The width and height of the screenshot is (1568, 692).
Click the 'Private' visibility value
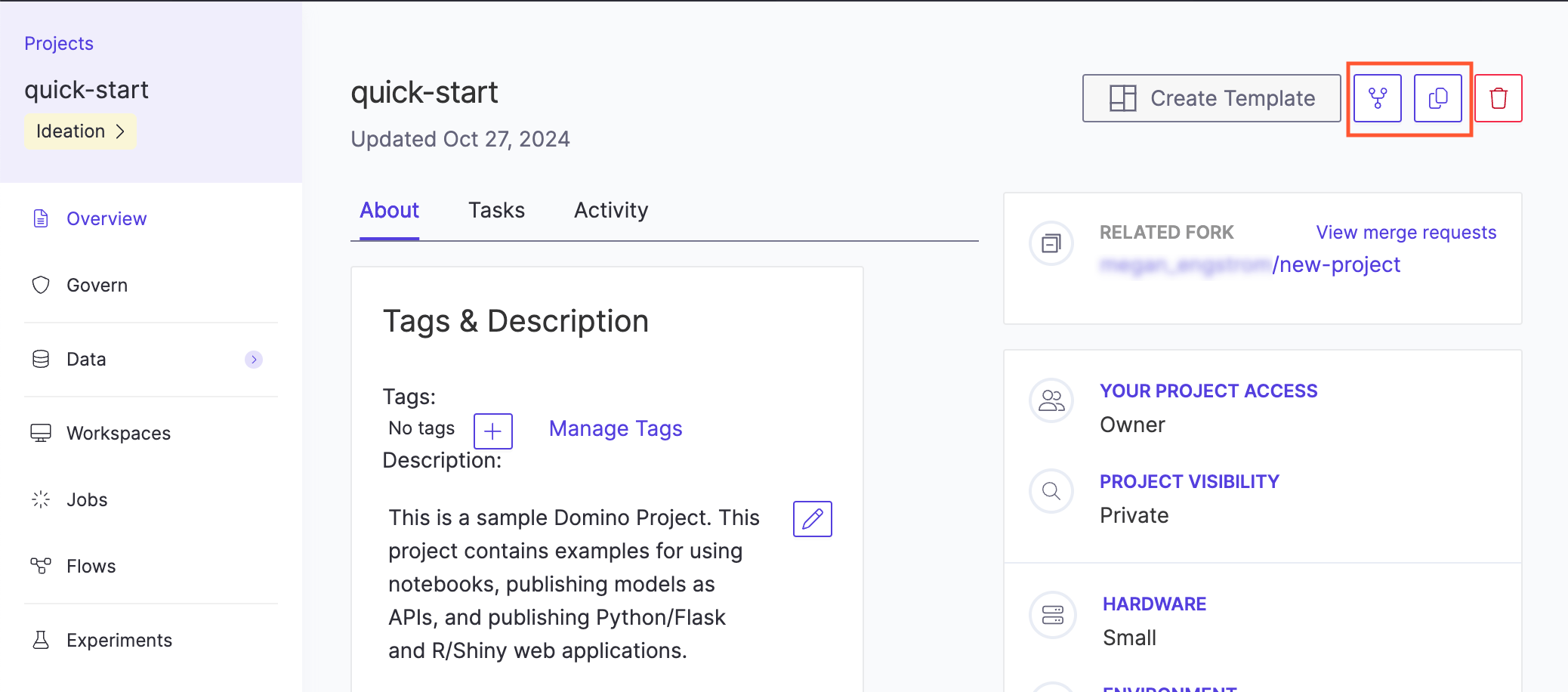[1134, 515]
